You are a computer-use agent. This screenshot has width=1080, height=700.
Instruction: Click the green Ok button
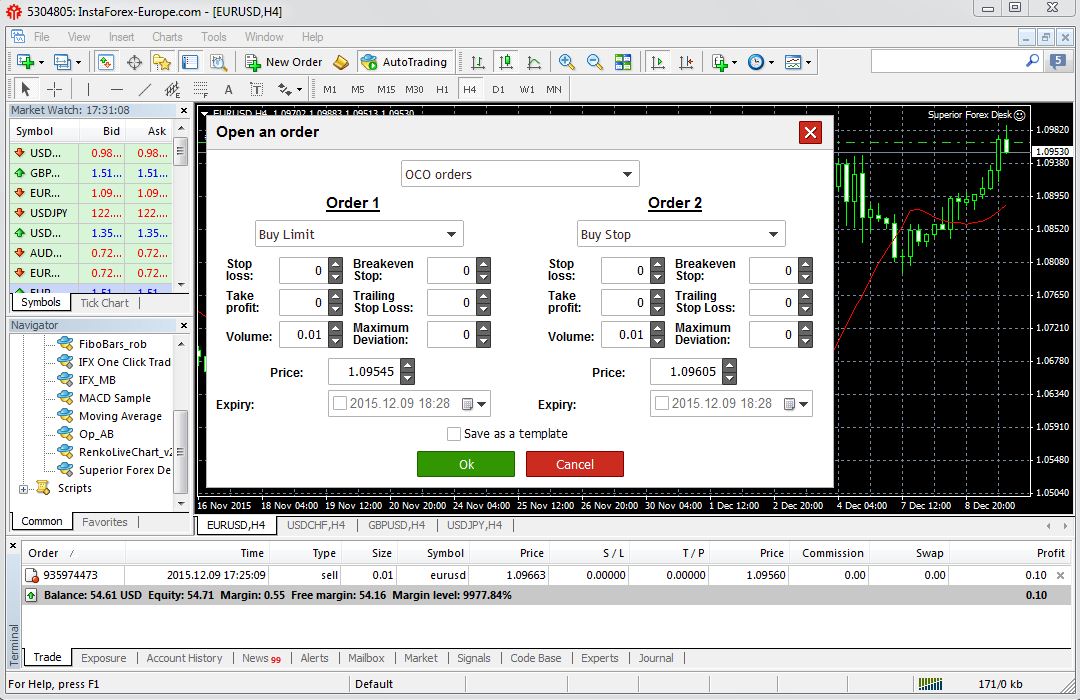(x=466, y=464)
